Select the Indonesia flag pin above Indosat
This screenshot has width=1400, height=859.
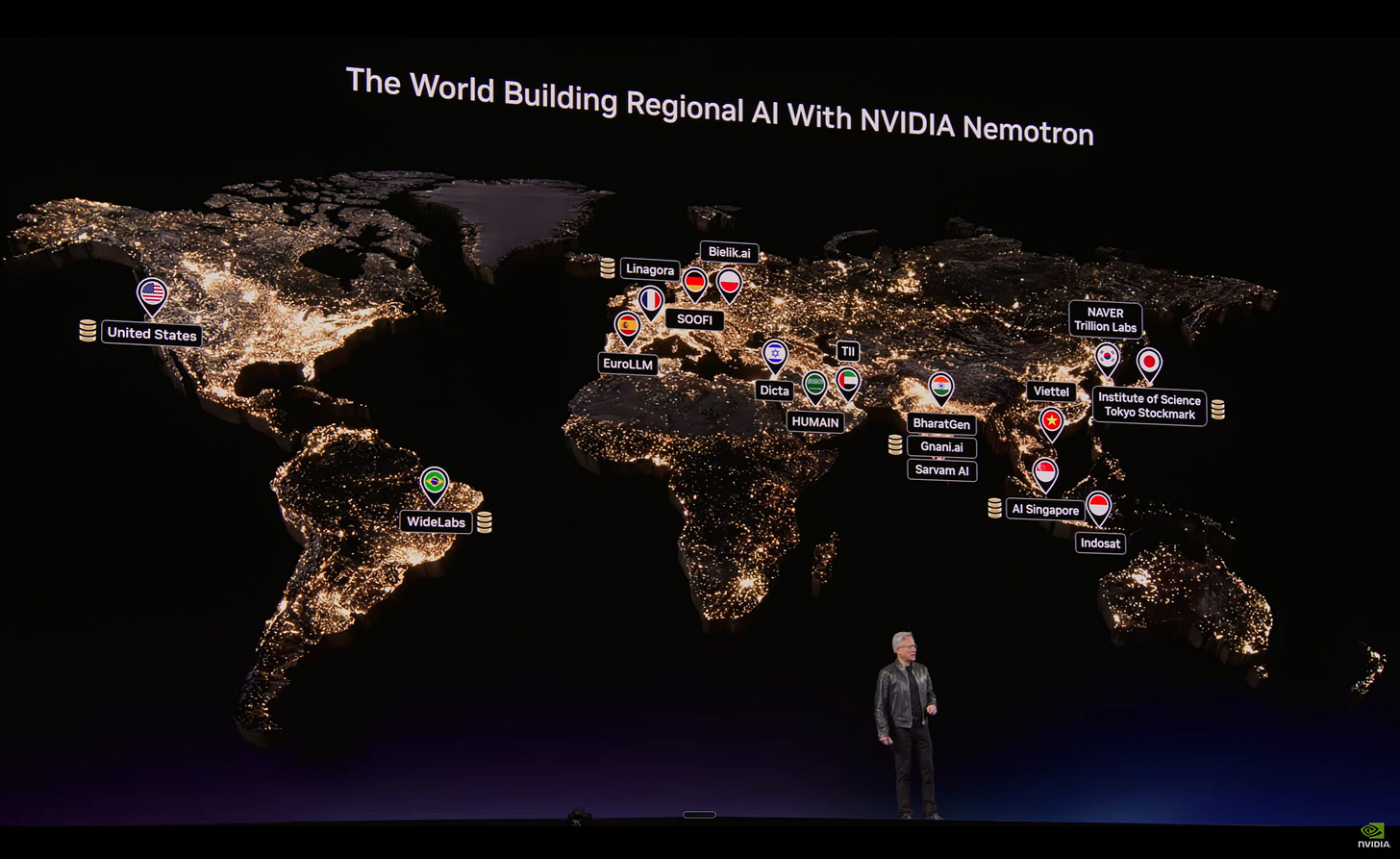point(1098,508)
